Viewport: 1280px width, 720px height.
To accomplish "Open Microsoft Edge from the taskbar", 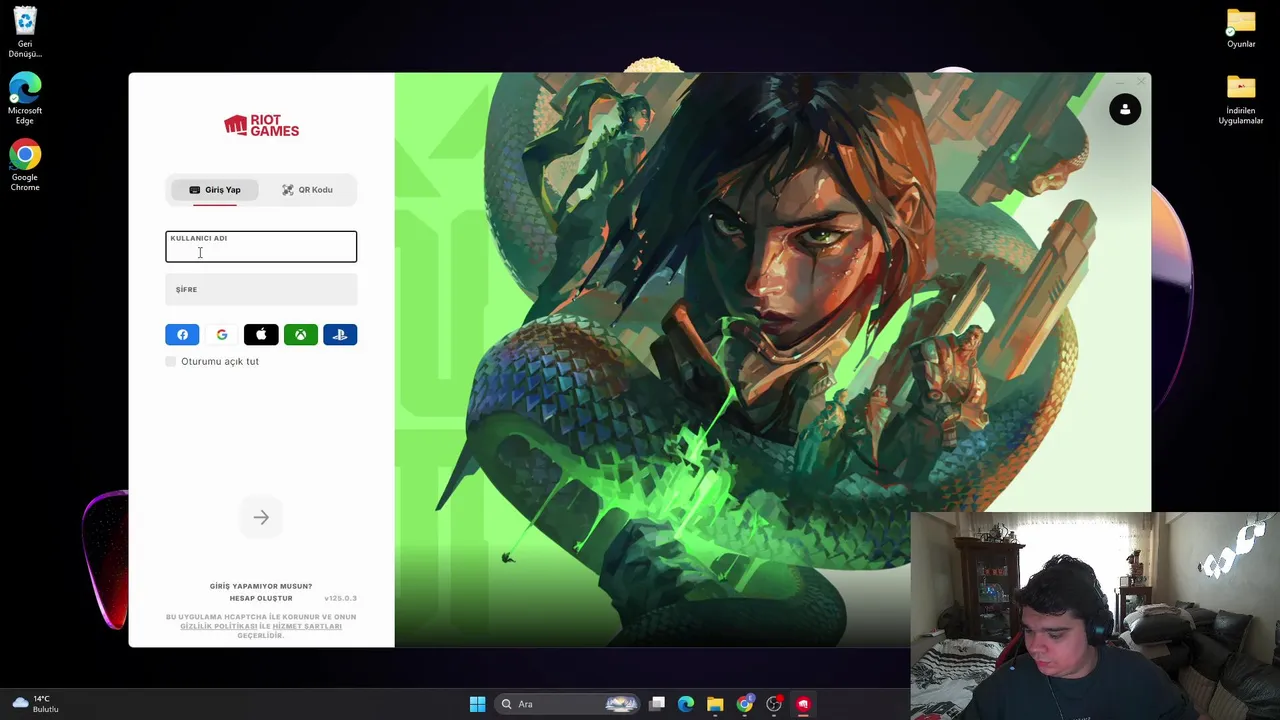I will click(x=686, y=704).
